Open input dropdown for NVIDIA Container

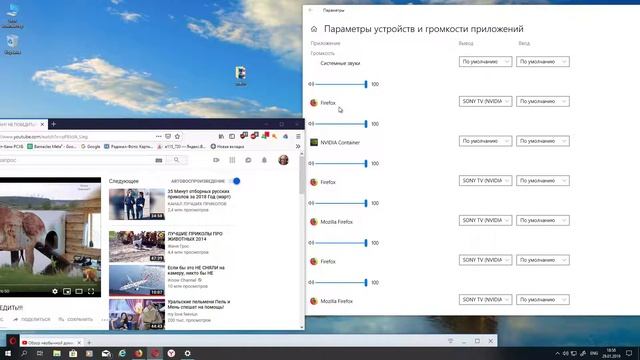[542, 141]
